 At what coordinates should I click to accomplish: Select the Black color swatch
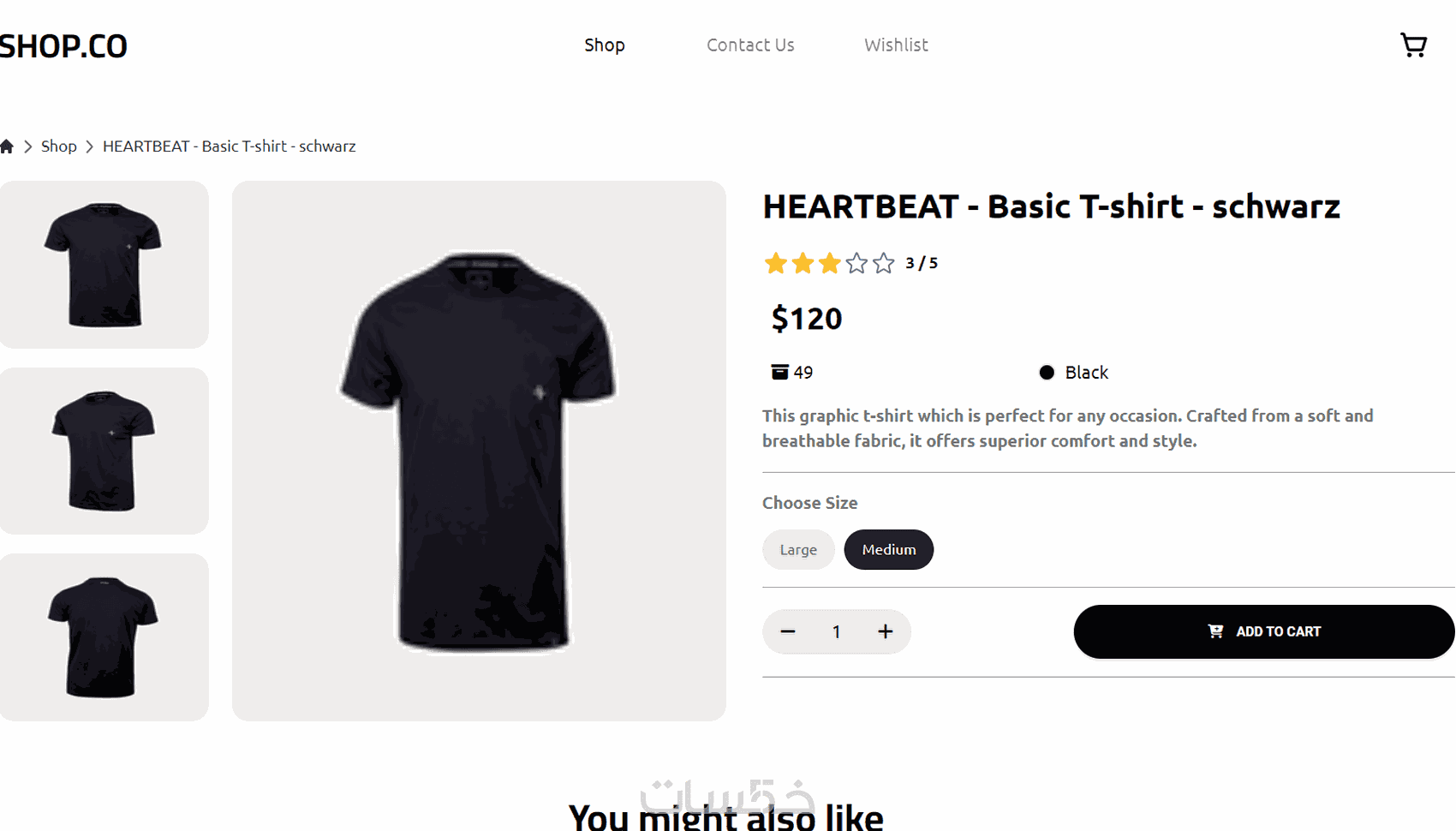[x=1047, y=372]
